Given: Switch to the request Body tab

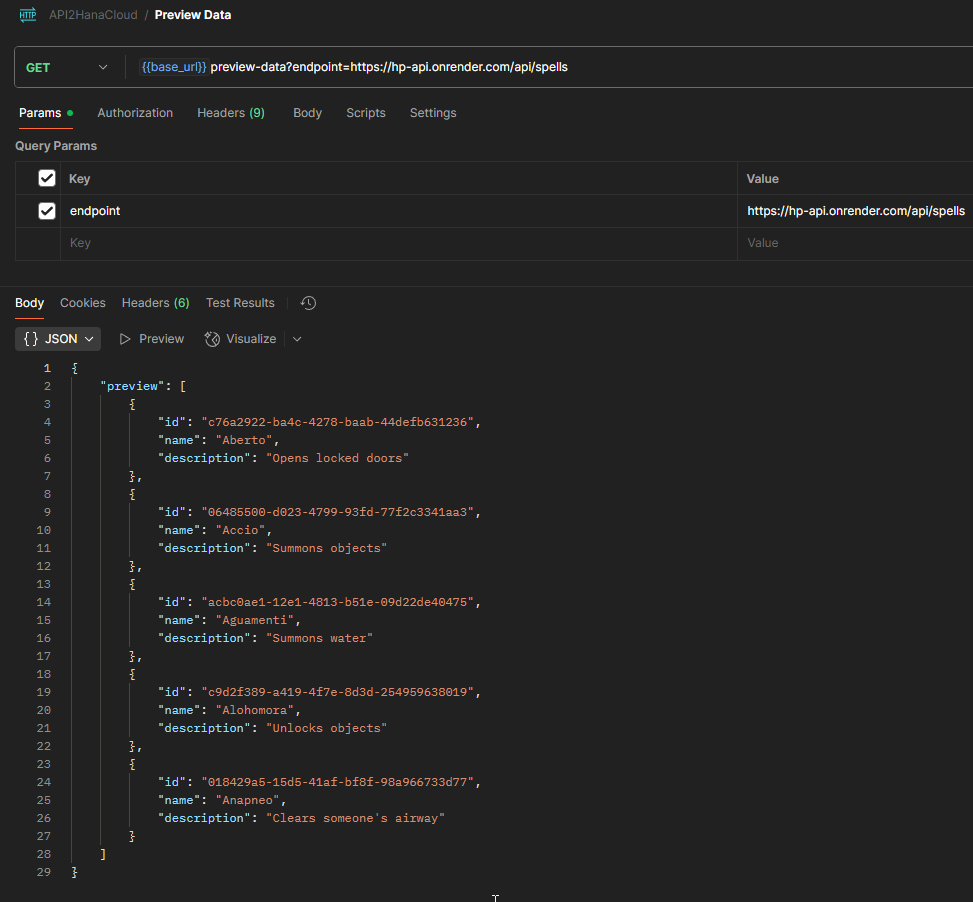Looking at the screenshot, I should point(307,113).
